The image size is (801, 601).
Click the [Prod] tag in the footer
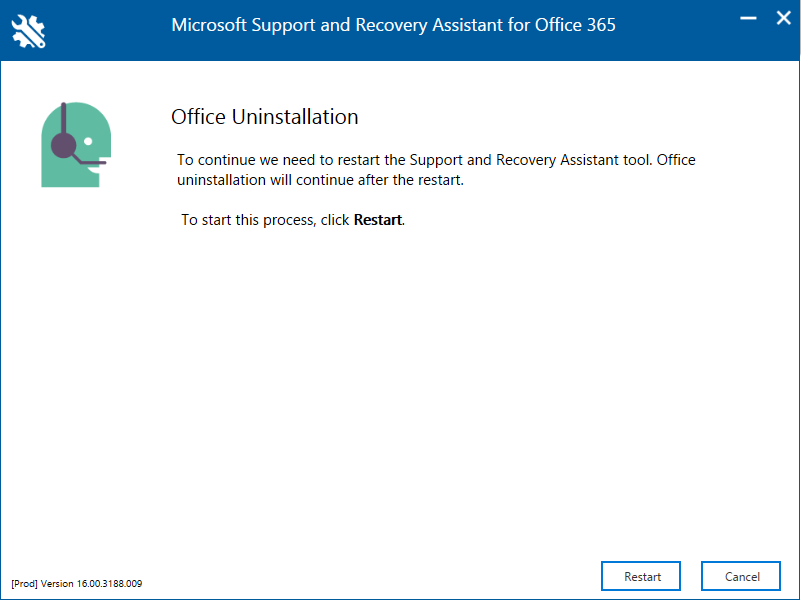pyautogui.click(x=23, y=583)
